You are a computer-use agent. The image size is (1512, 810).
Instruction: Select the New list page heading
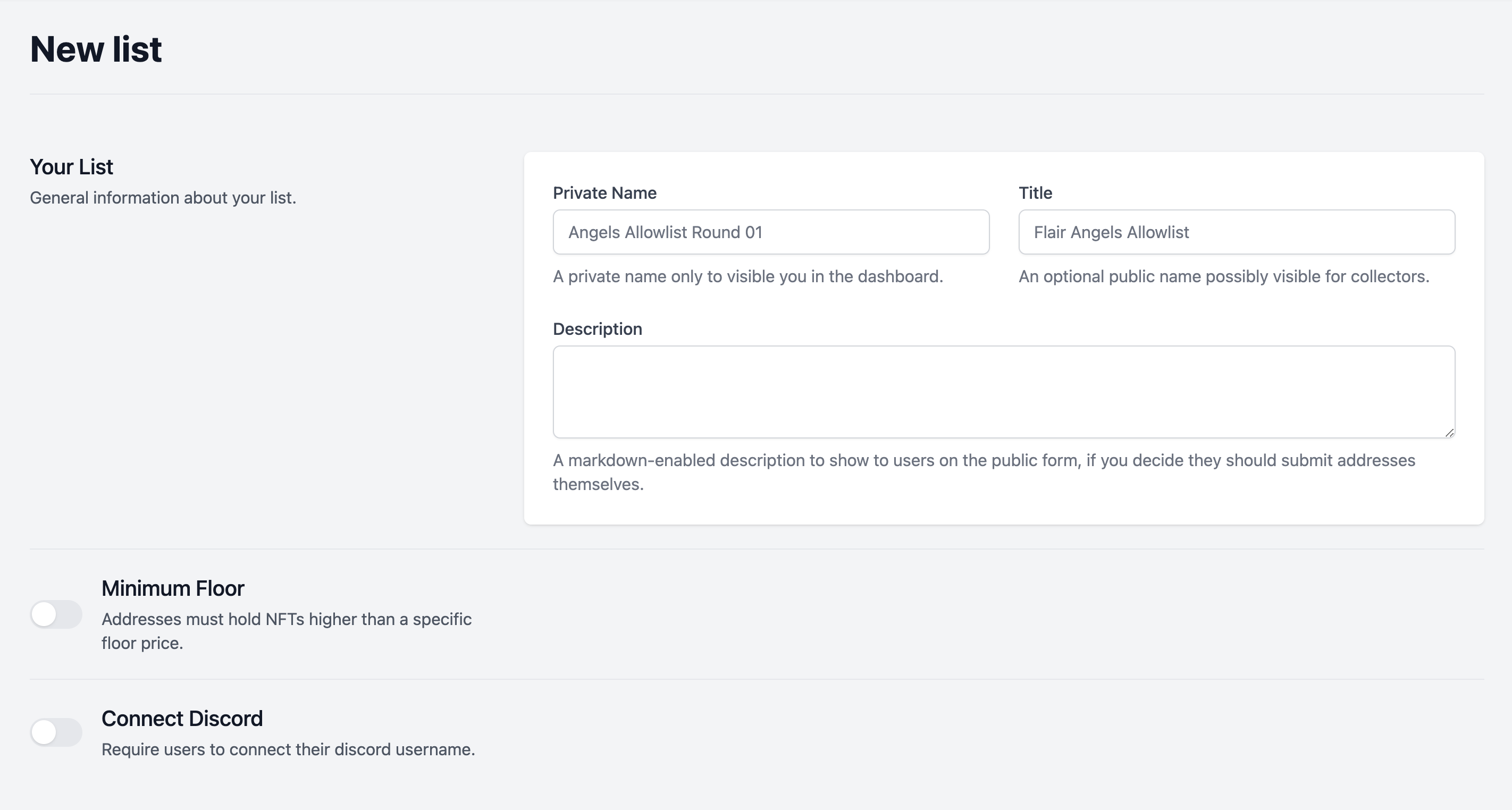coord(96,49)
